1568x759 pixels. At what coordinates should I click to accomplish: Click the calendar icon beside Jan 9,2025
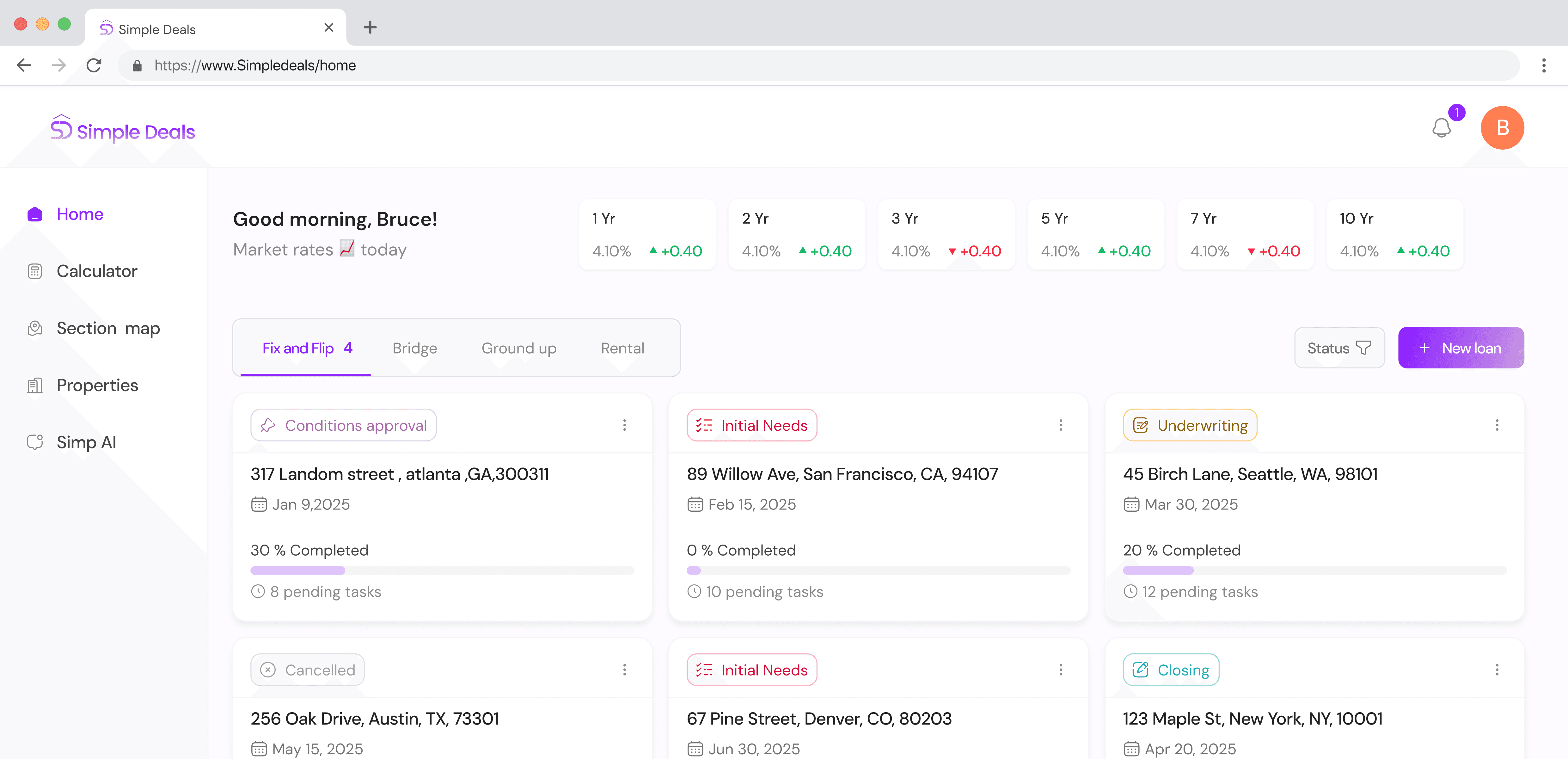[259, 504]
